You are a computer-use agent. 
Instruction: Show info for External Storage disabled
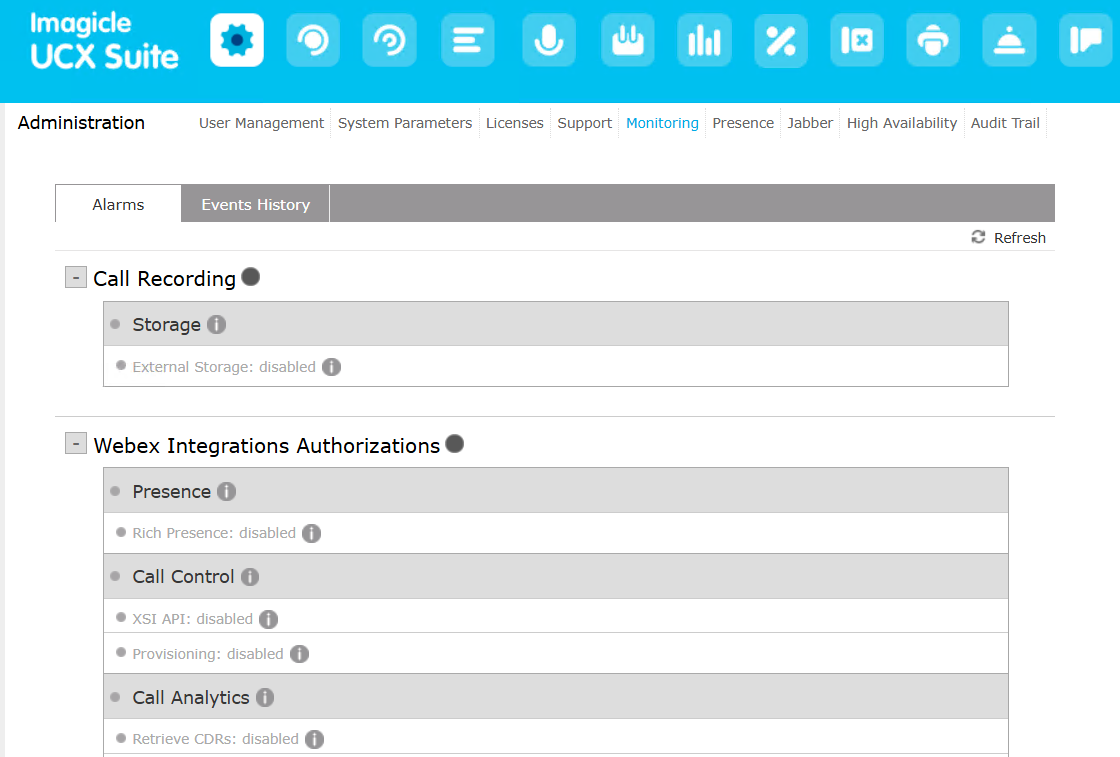tap(332, 367)
